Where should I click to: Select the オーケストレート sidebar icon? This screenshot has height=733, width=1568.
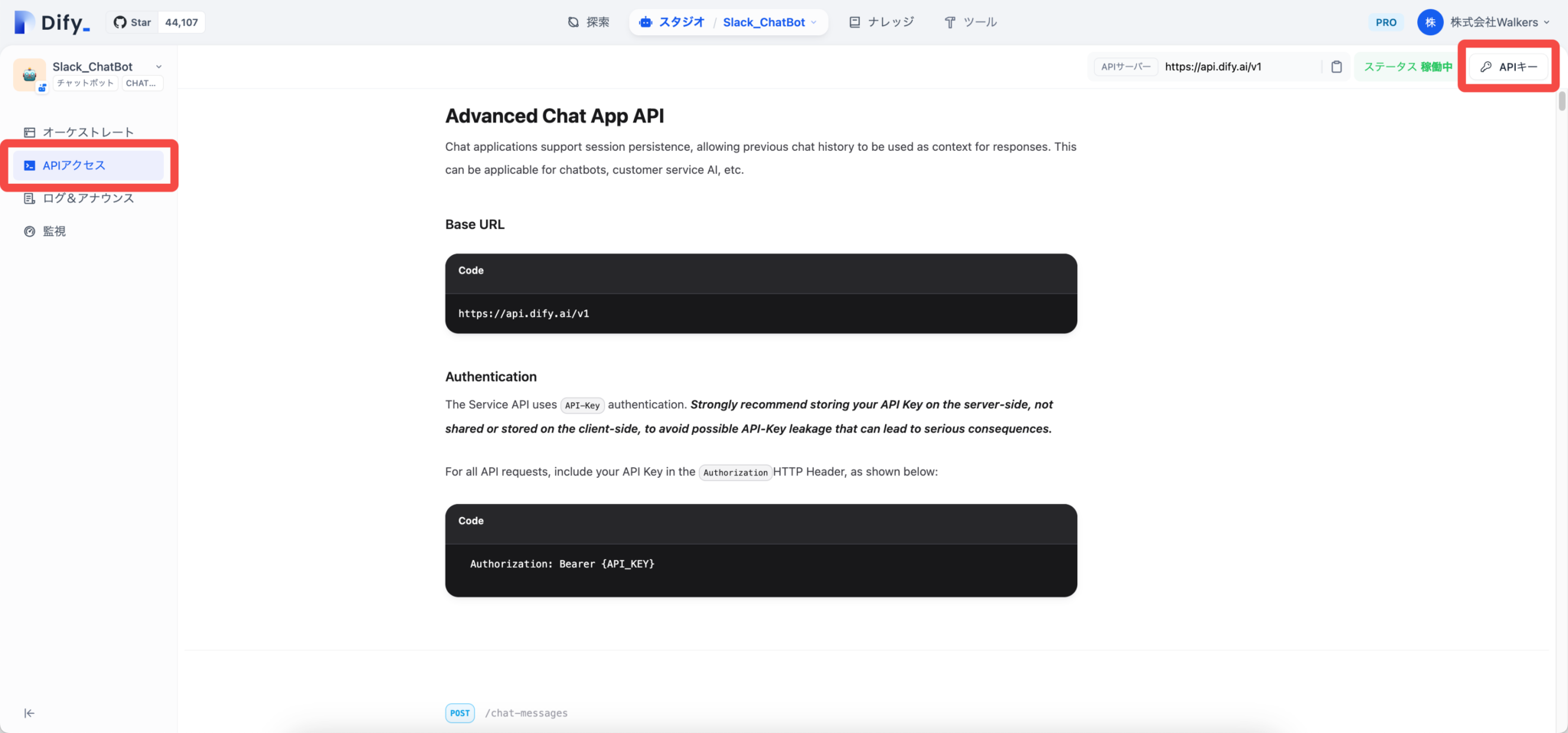pos(29,132)
